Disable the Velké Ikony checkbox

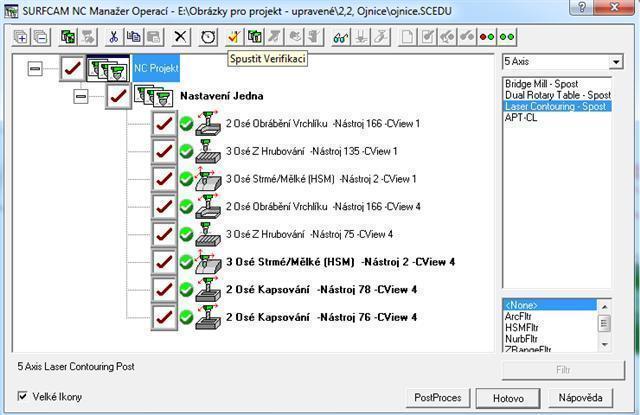point(23,396)
